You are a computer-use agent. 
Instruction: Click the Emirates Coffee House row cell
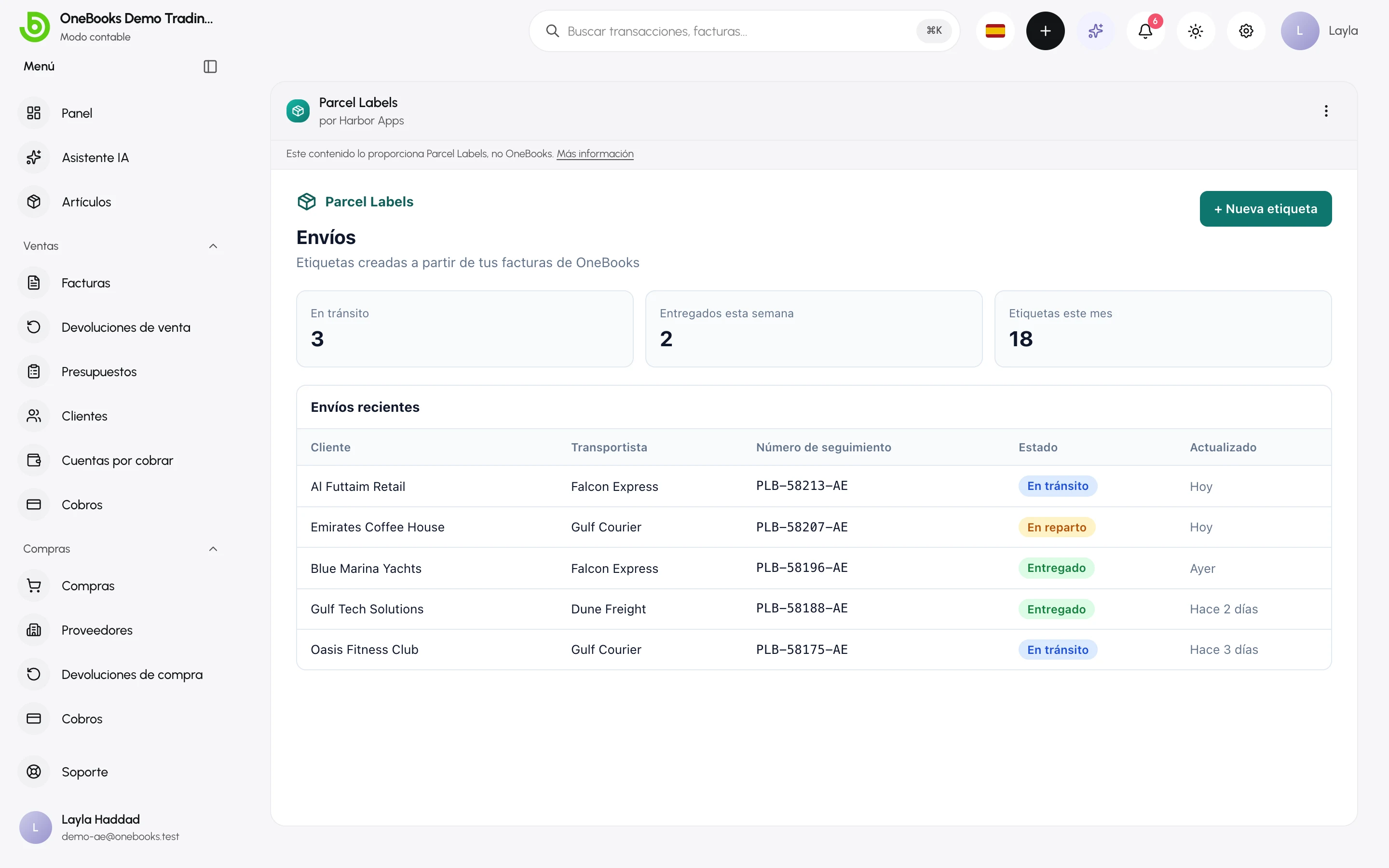click(377, 527)
